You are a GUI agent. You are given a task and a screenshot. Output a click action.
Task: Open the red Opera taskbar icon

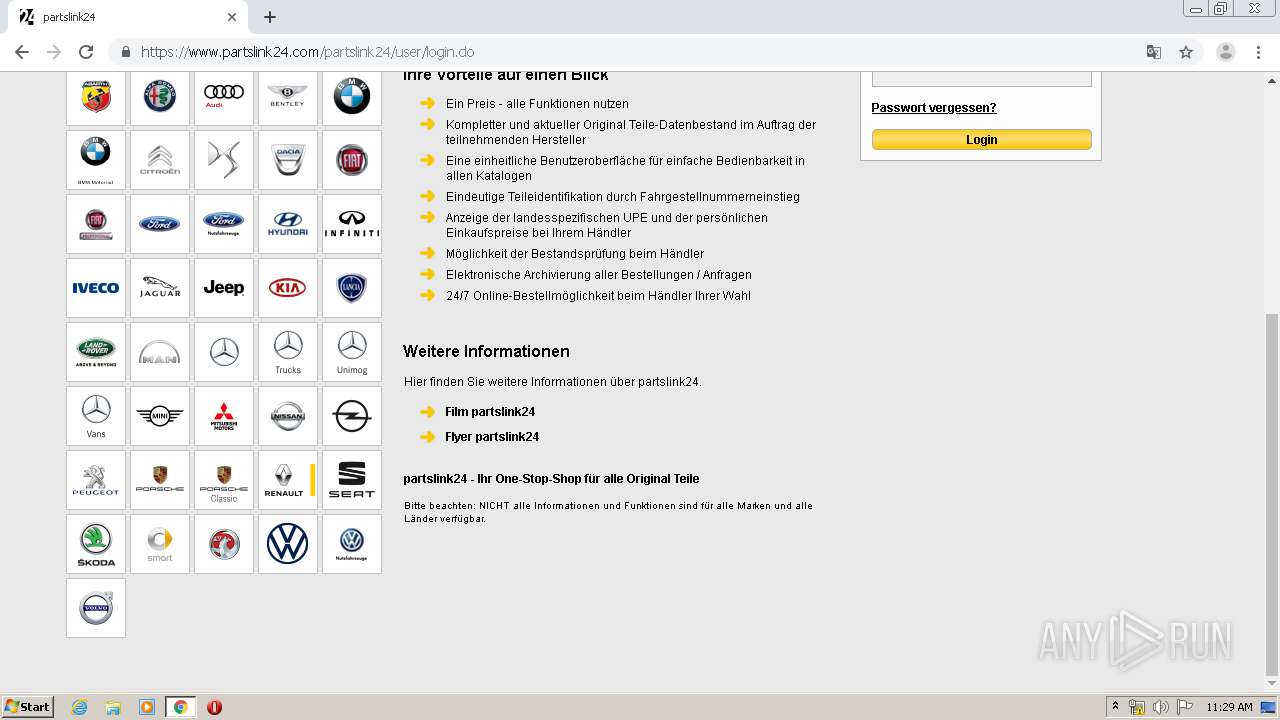coord(214,707)
